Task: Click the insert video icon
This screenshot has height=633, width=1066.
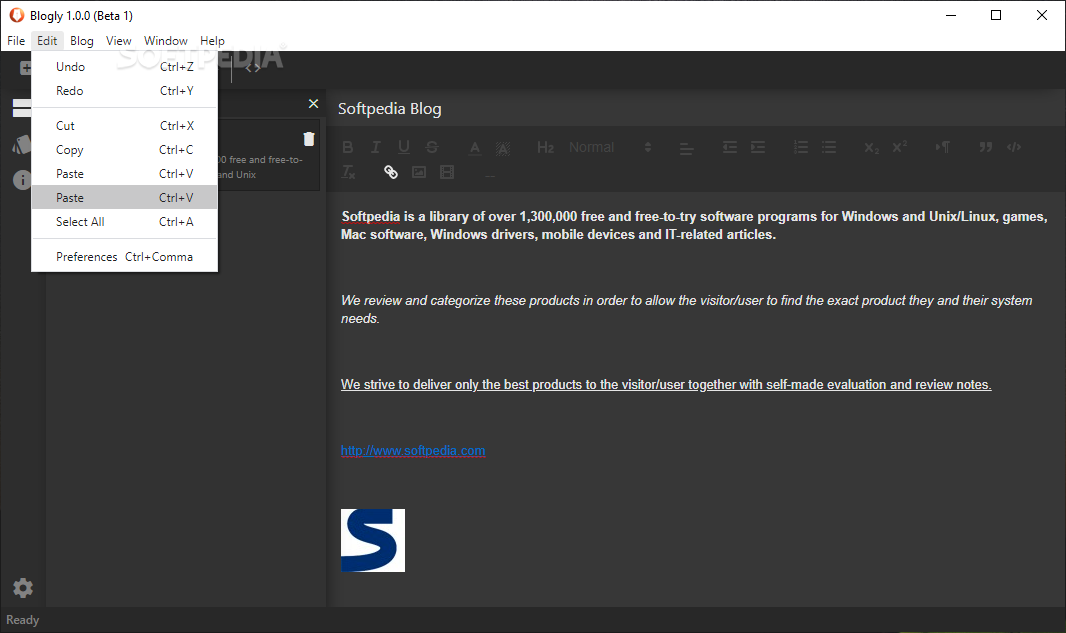Action: click(x=447, y=172)
